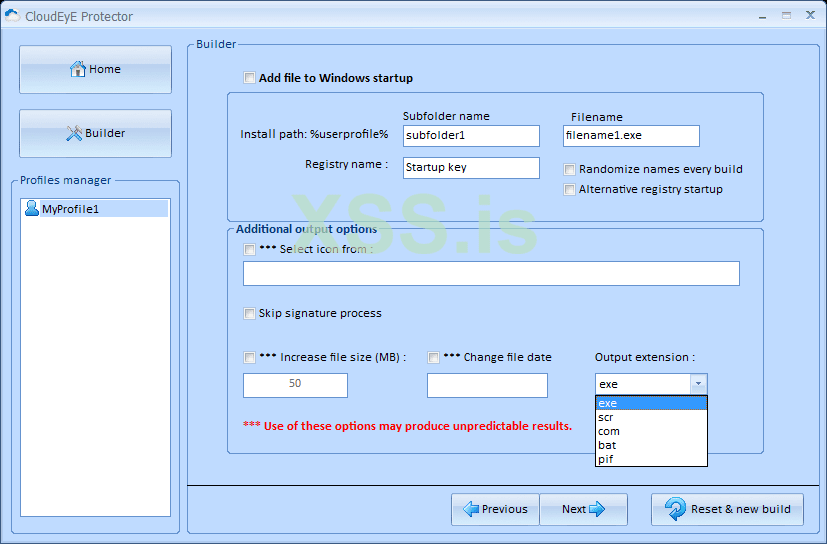Click the file size field showing 50
This screenshot has height=544, width=827.
pyautogui.click(x=295, y=385)
